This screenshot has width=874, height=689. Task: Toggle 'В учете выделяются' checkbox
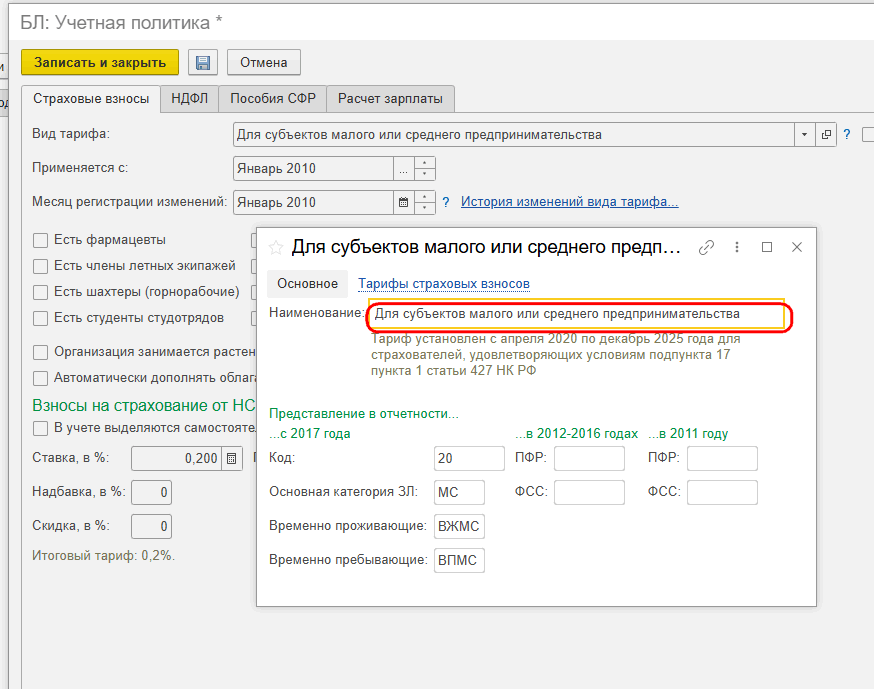(x=40, y=428)
